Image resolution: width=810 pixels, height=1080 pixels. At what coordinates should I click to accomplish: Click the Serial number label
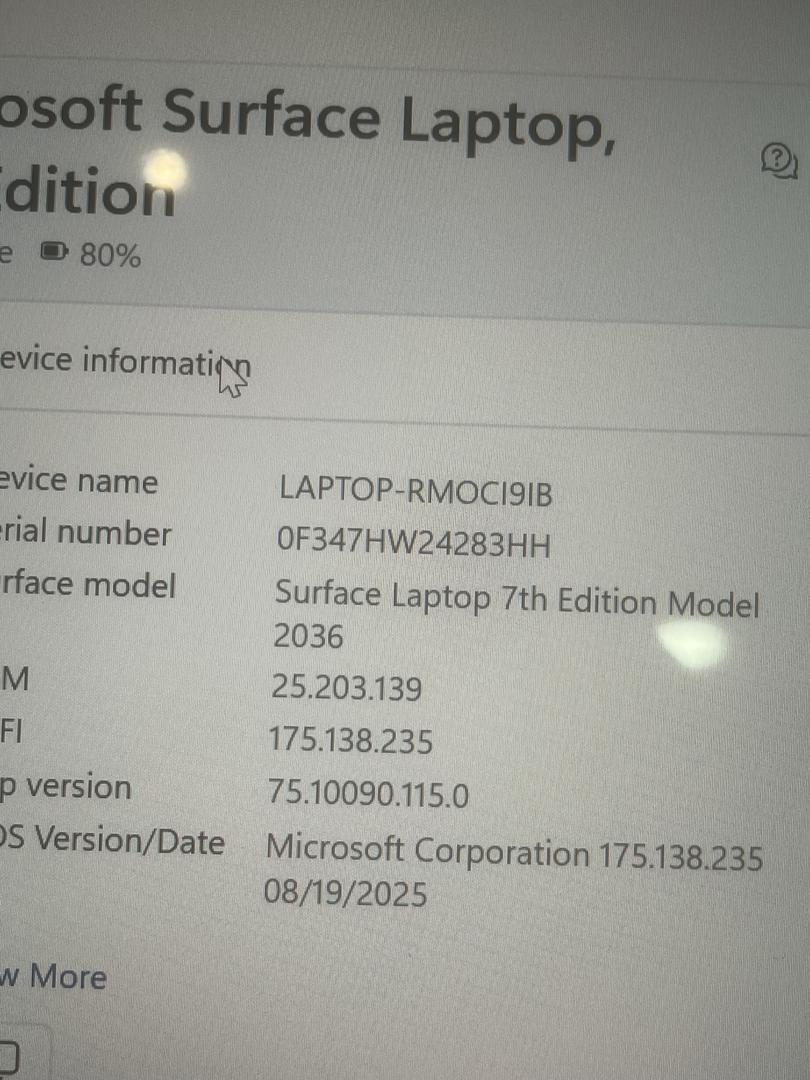(x=85, y=533)
